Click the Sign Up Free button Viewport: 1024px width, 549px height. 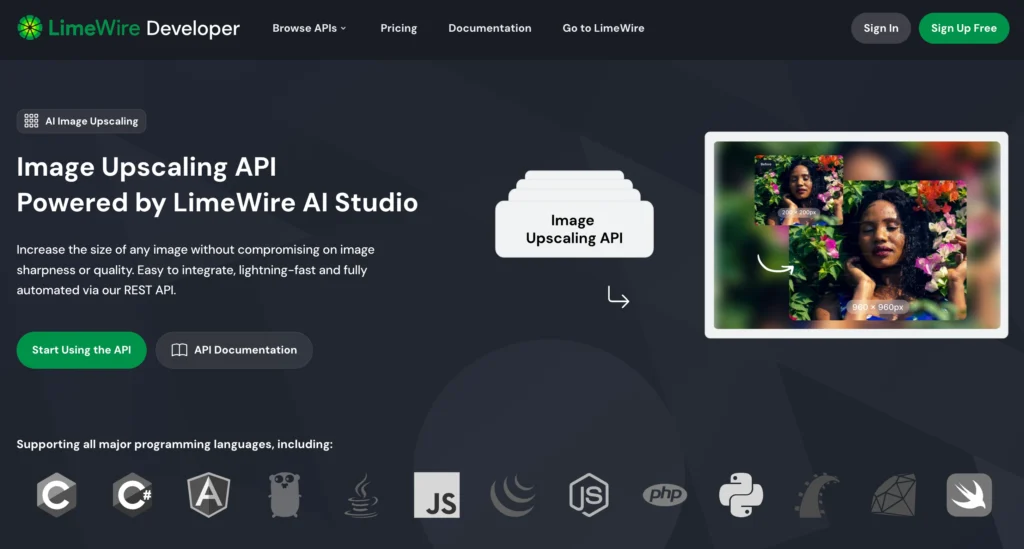(963, 28)
